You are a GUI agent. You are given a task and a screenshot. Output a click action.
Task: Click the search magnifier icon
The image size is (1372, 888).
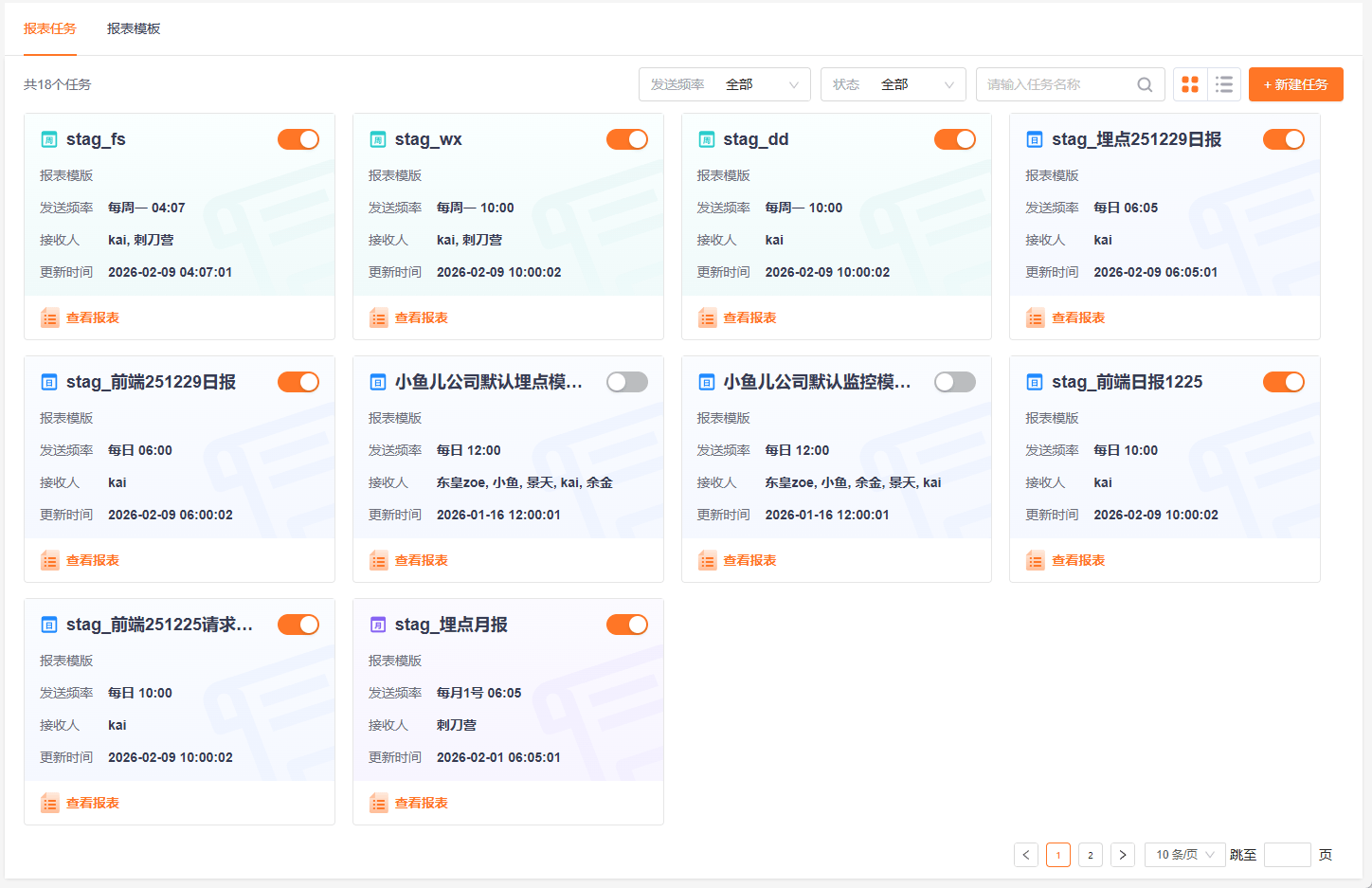(1145, 84)
